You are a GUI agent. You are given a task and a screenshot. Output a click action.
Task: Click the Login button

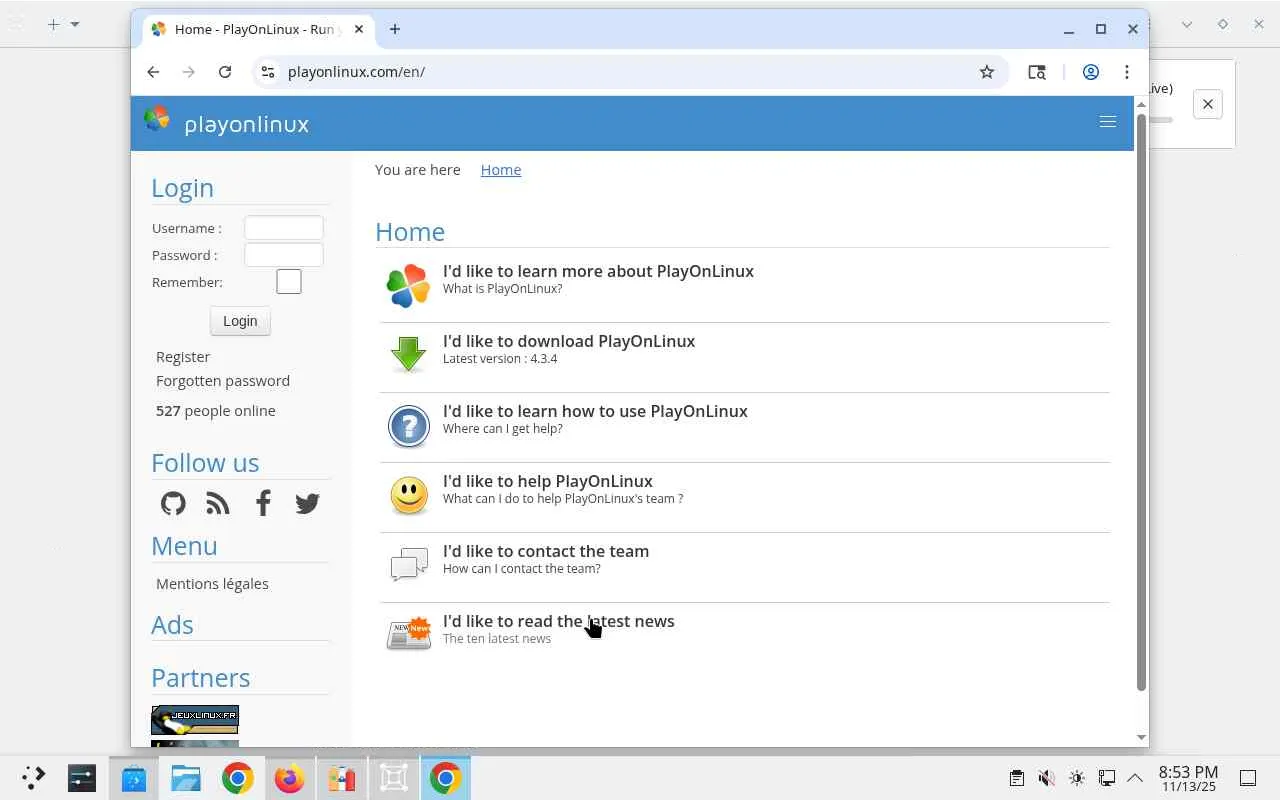tap(240, 321)
